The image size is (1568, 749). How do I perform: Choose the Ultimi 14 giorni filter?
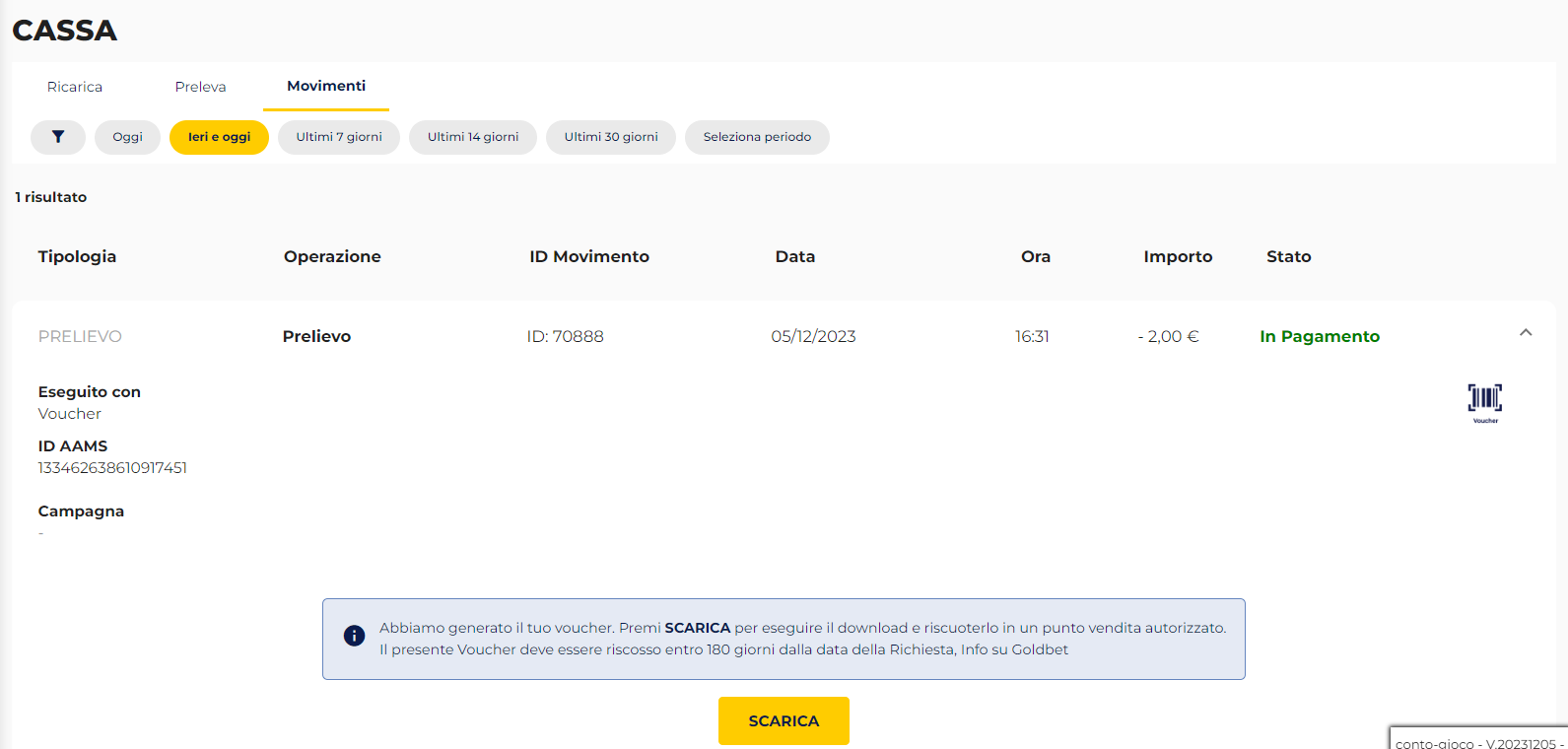[x=473, y=137]
